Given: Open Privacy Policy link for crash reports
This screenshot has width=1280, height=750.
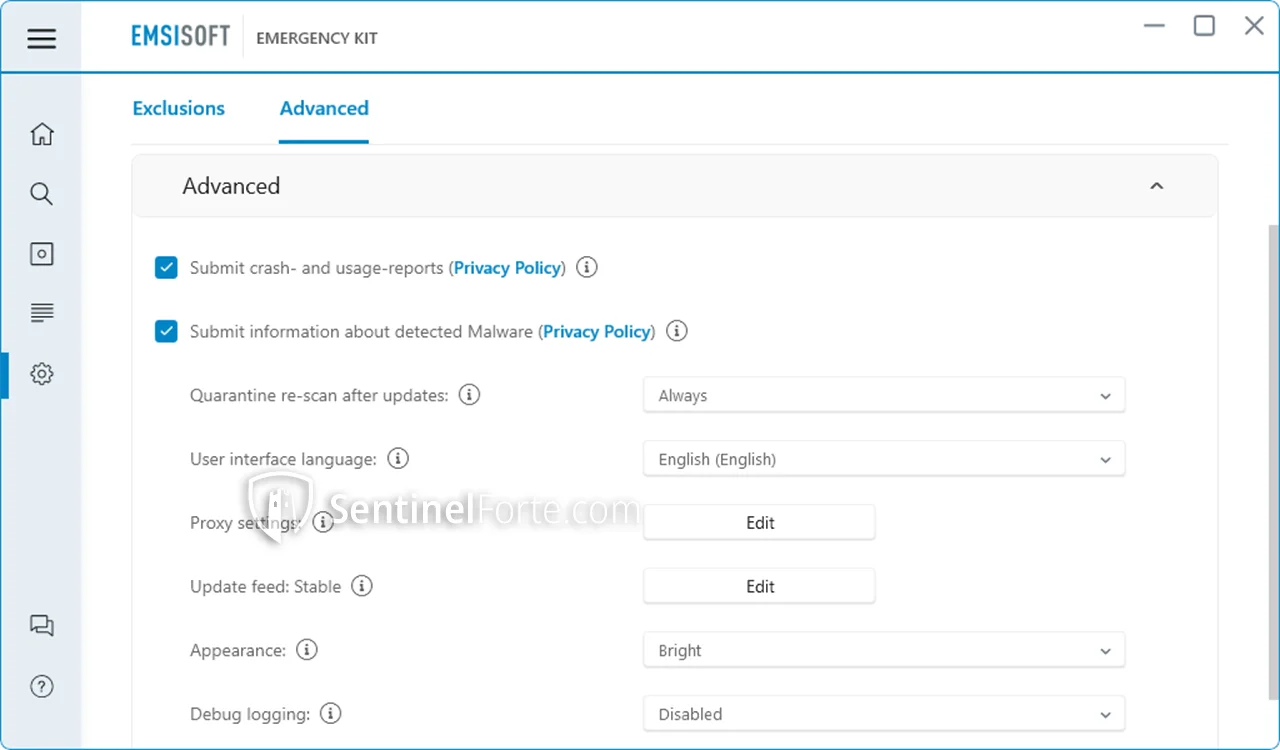Looking at the screenshot, I should (507, 268).
